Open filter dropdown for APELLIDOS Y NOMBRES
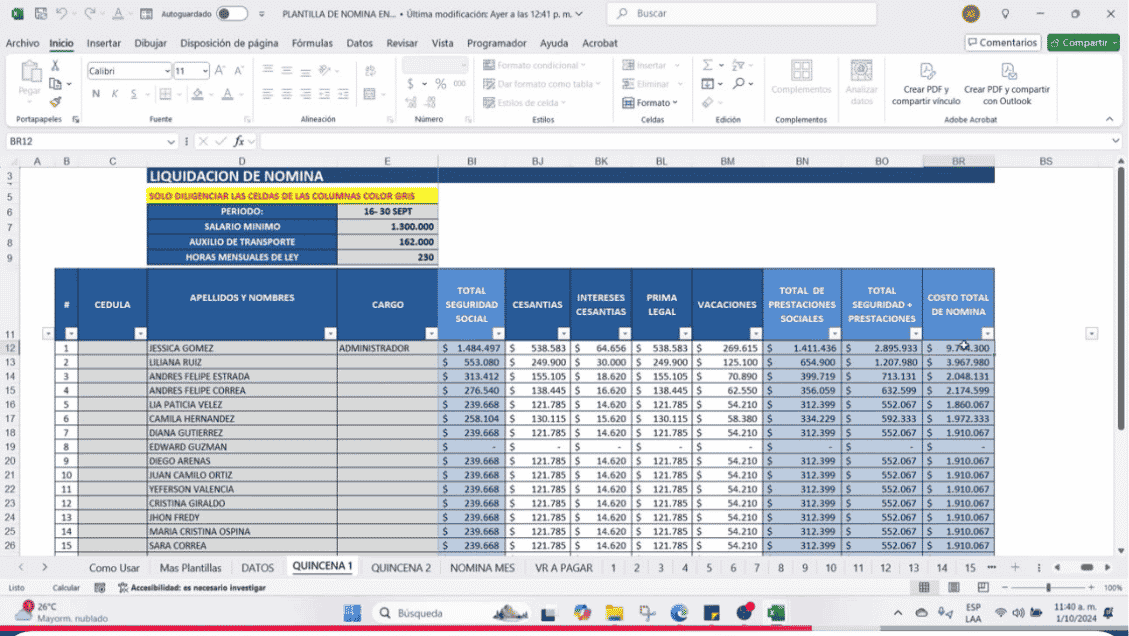Viewport: 1129px width, 636px height. [330, 333]
